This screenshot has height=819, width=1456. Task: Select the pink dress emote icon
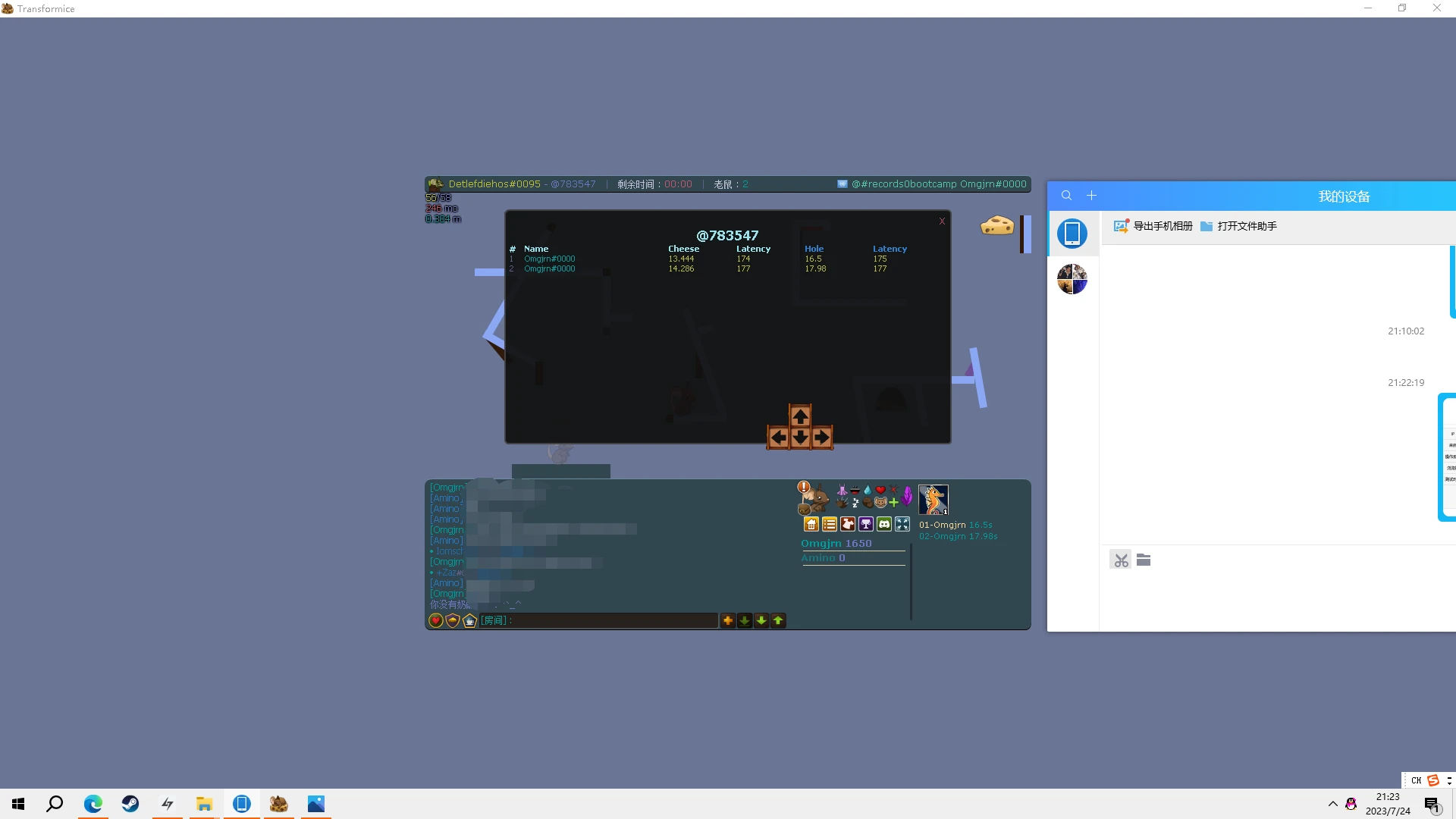tap(842, 490)
